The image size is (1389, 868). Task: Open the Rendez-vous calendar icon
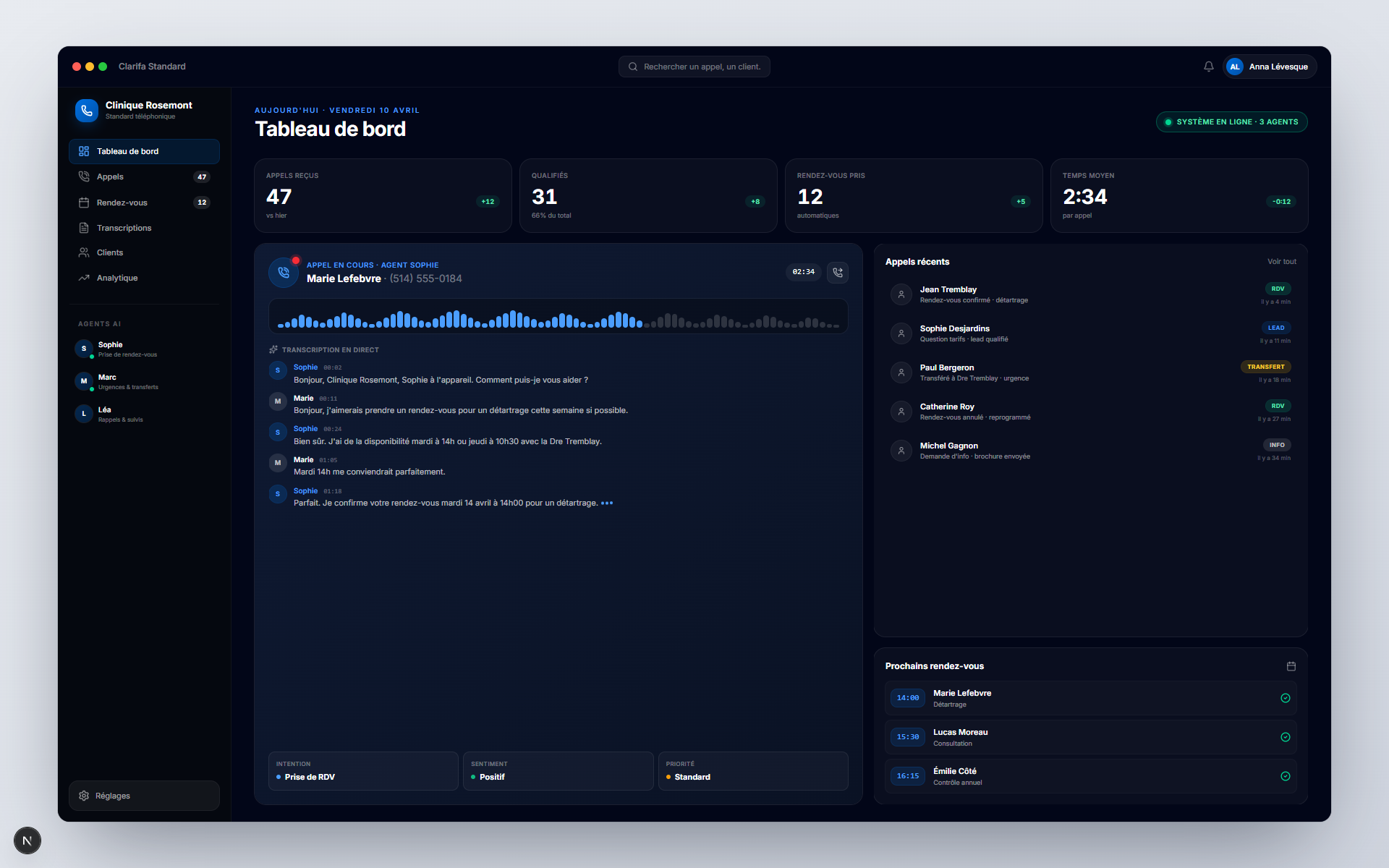(84, 203)
